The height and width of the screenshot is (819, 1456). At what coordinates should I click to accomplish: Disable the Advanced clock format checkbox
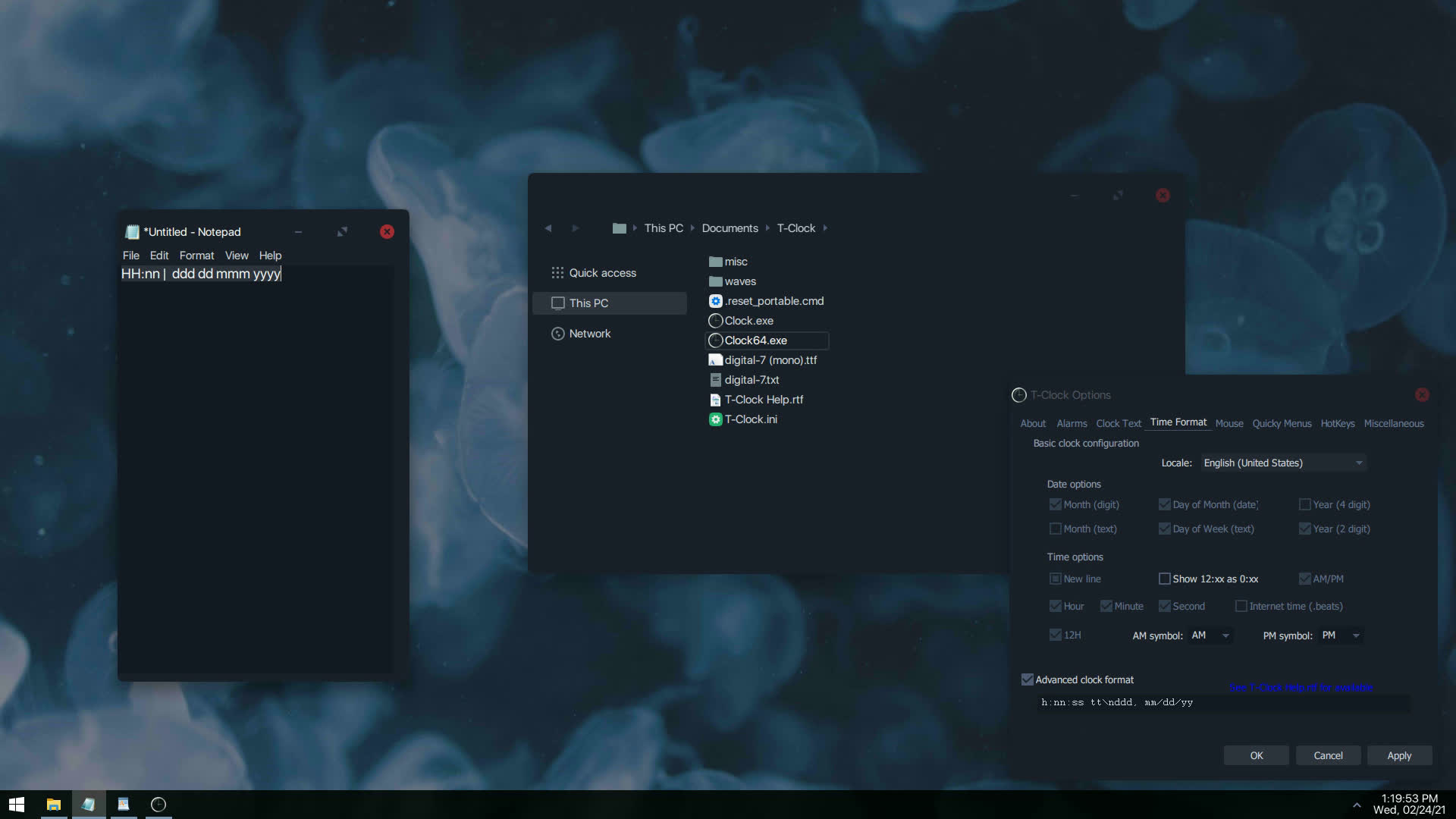coord(1028,679)
